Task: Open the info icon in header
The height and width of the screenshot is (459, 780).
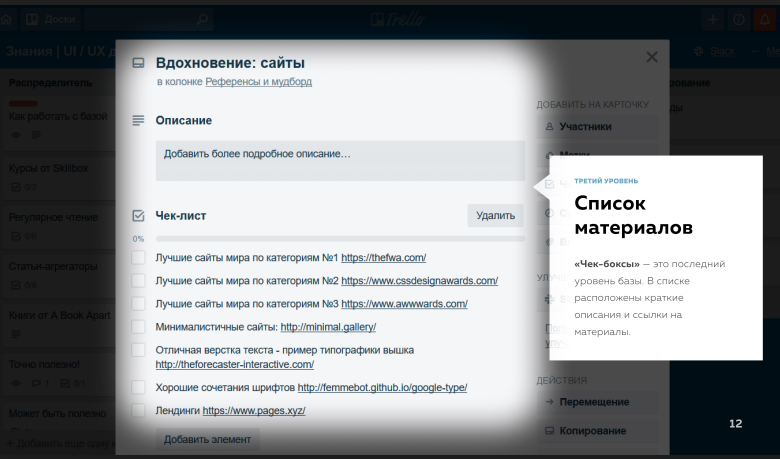Action: pyautogui.click(x=739, y=19)
